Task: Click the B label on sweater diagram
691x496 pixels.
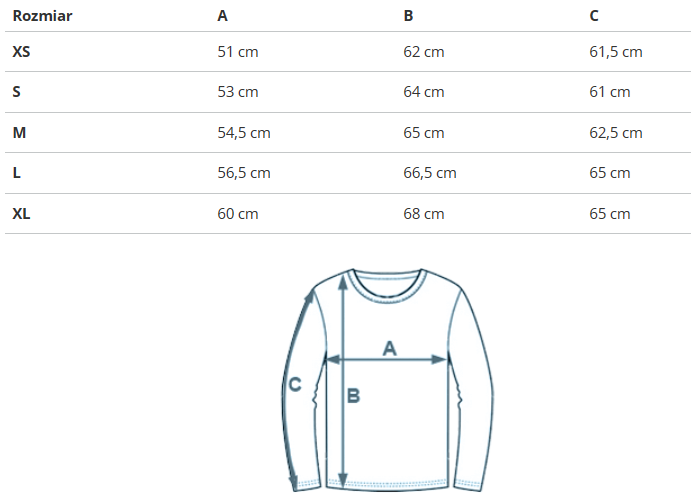Action: click(353, 396)
